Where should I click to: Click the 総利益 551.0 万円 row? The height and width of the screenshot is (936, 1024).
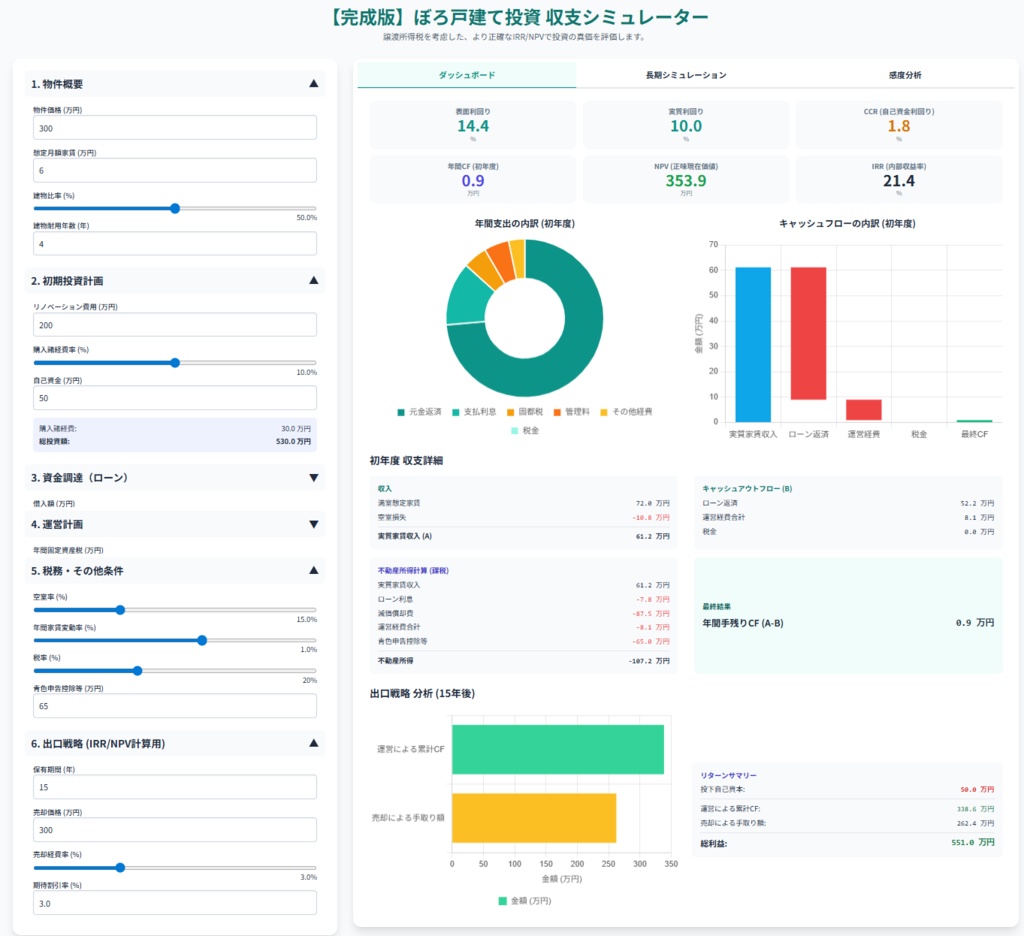pos(848,843)
